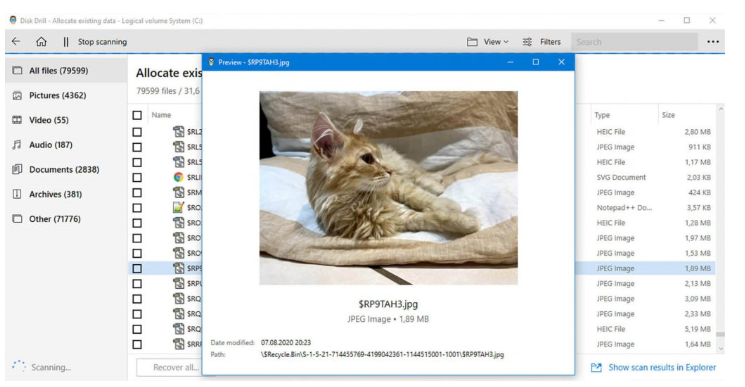
Task: Pause scanning with the pause icon
Action: tap(66, 42)
